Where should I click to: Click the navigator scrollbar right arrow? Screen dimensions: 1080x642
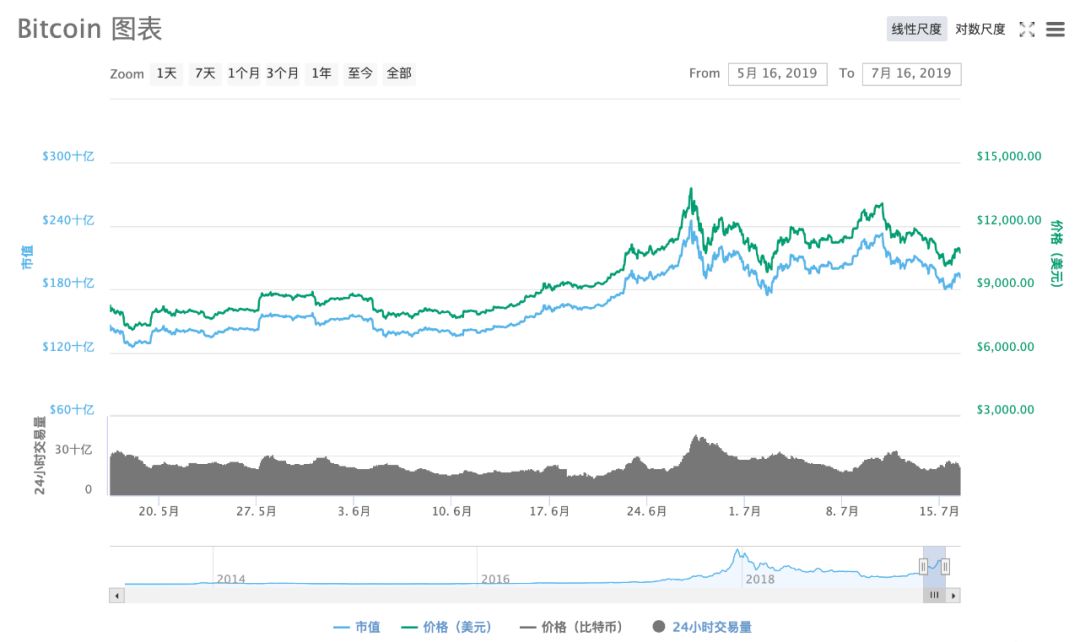[953, 595]
